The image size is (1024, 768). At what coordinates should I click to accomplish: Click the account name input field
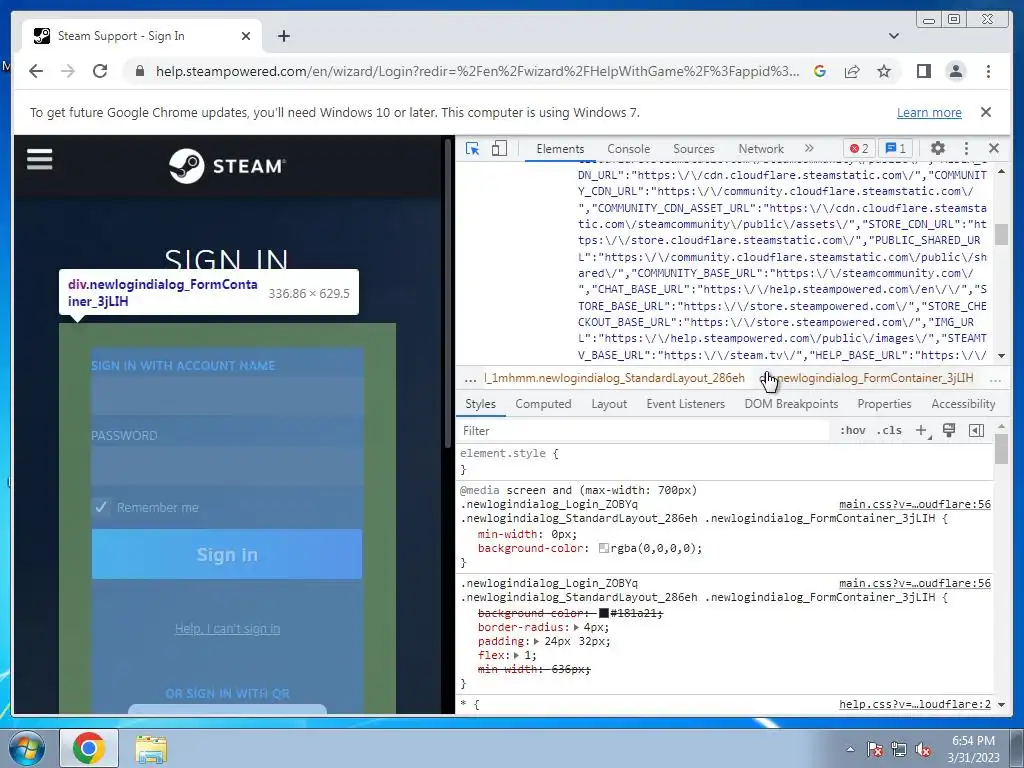click(227, 398)
